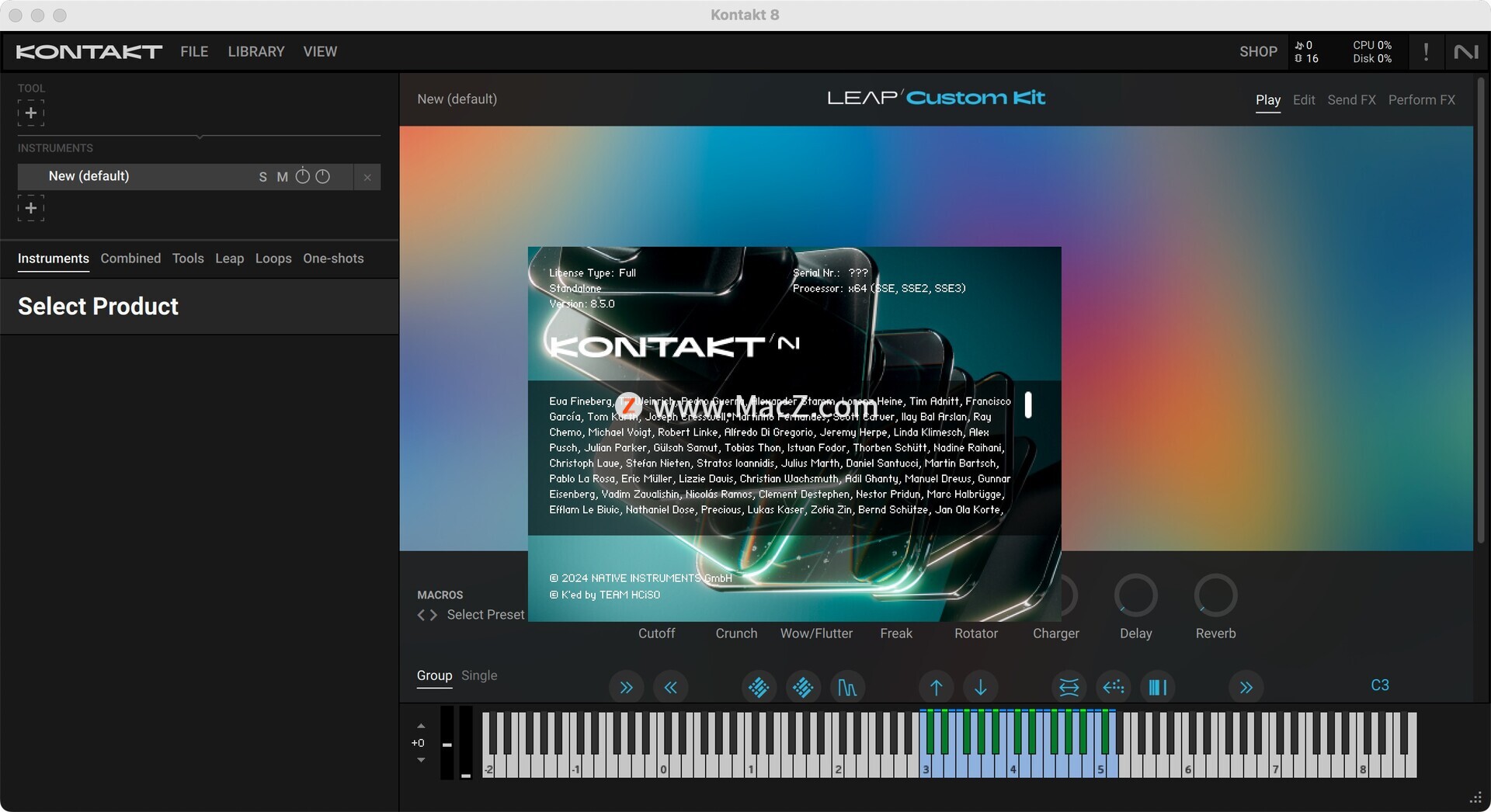Click the white scroll handle in the credits list
The width and height of the screenshot is (1491, 812).
click(x=1028, y=404)
